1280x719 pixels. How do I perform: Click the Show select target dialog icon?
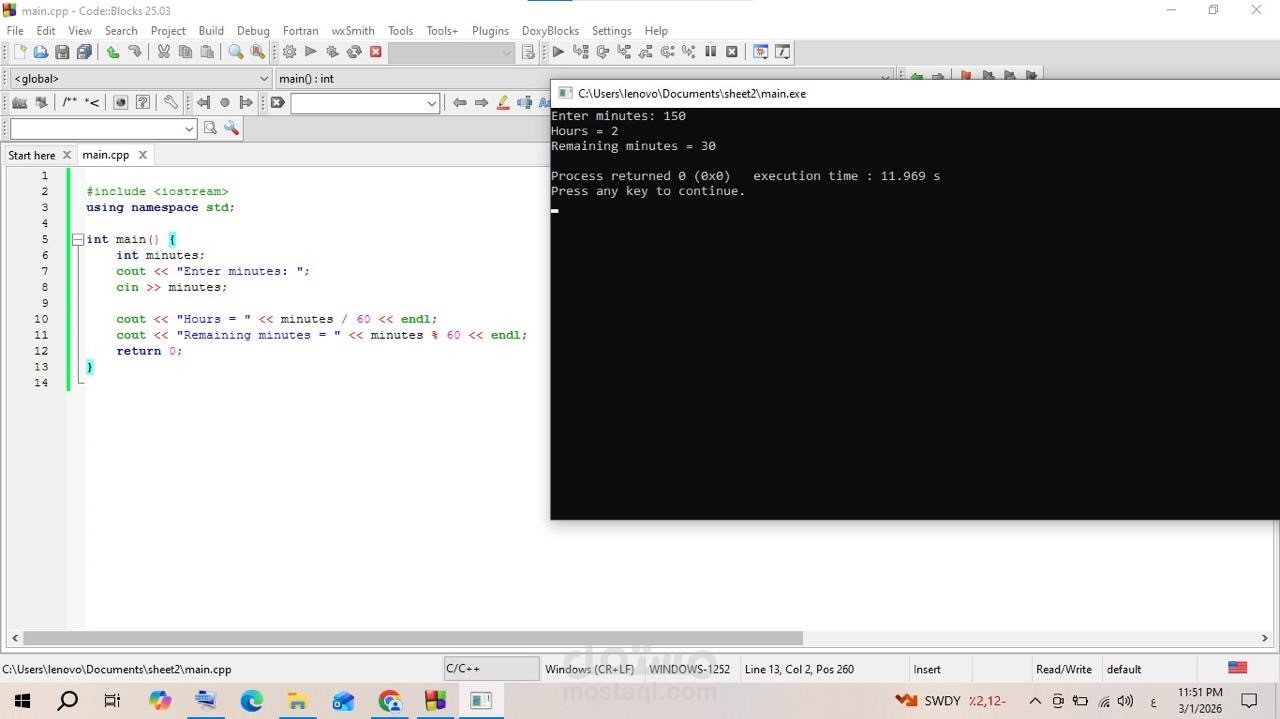click(528, 52)
